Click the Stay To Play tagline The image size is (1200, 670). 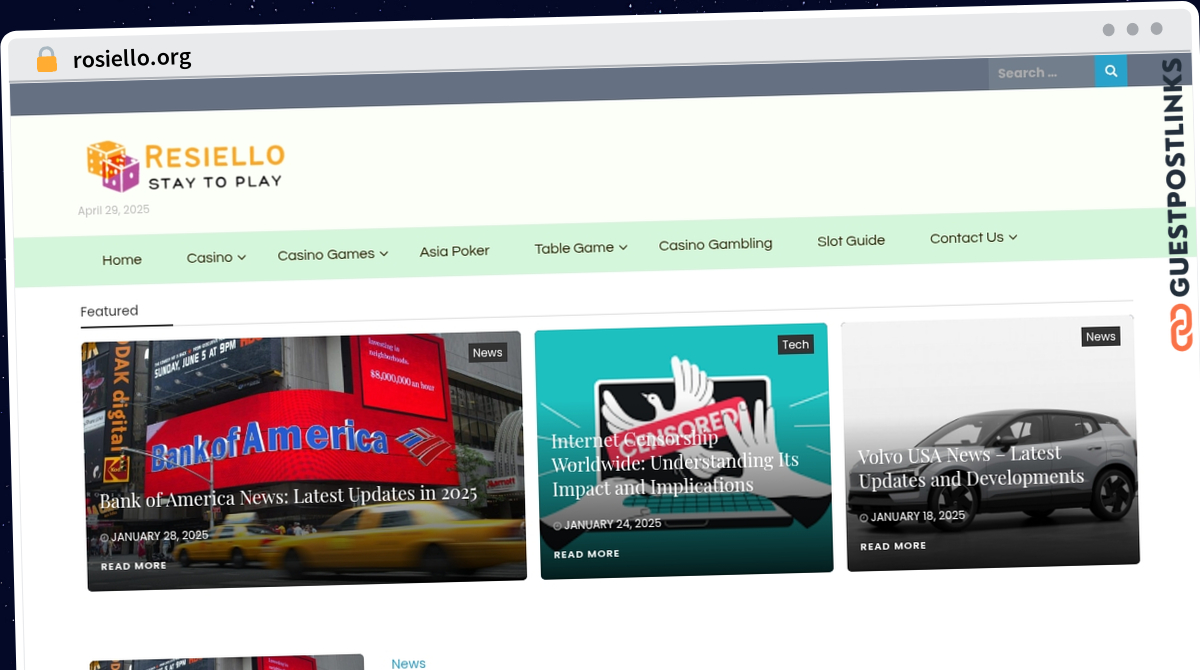tap(215, 182)
